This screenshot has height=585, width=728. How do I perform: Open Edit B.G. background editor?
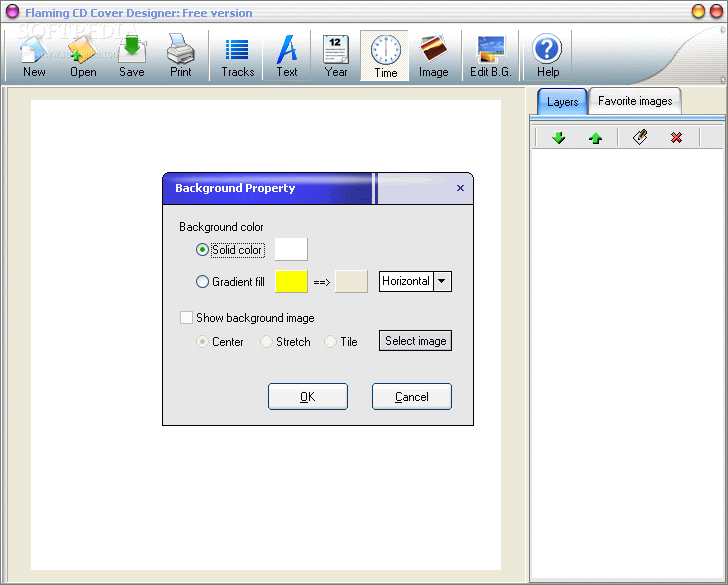click(491, 56)
